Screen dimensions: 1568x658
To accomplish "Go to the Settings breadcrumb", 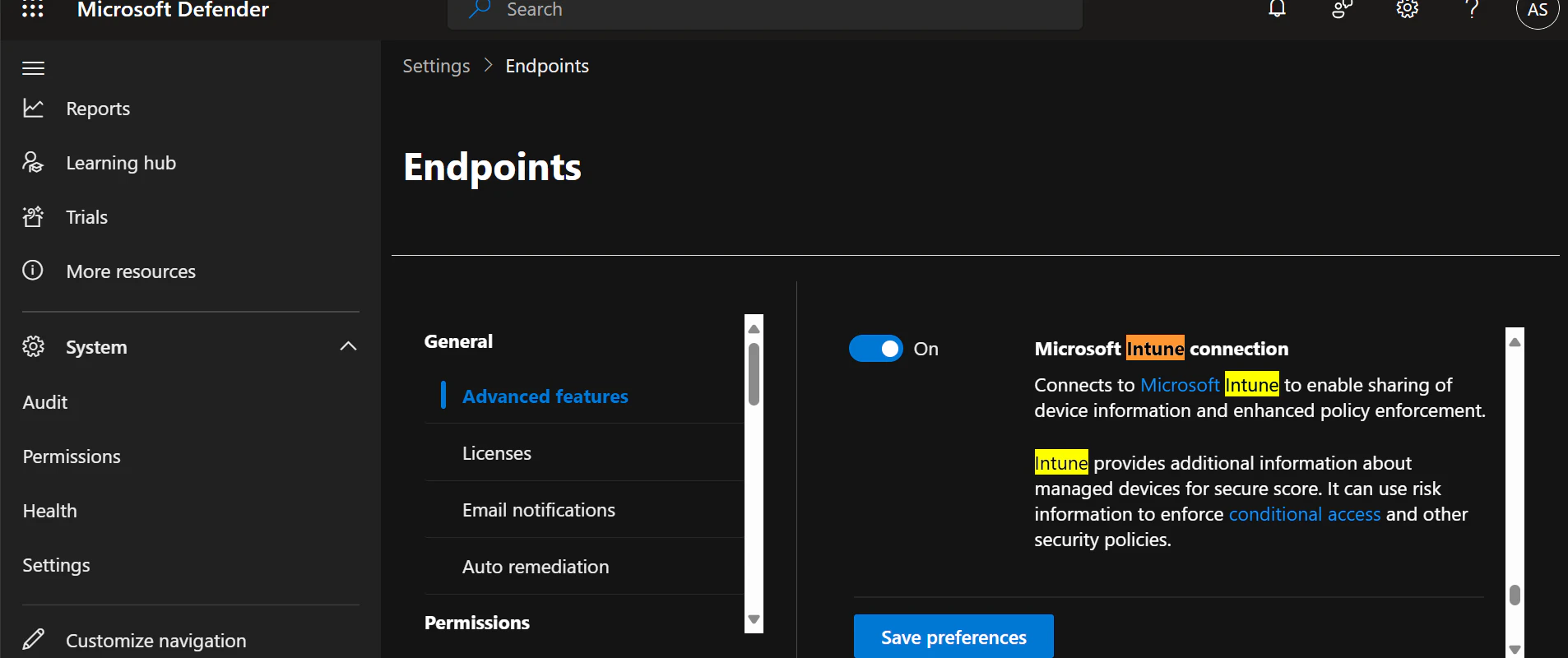I will 436,66.
